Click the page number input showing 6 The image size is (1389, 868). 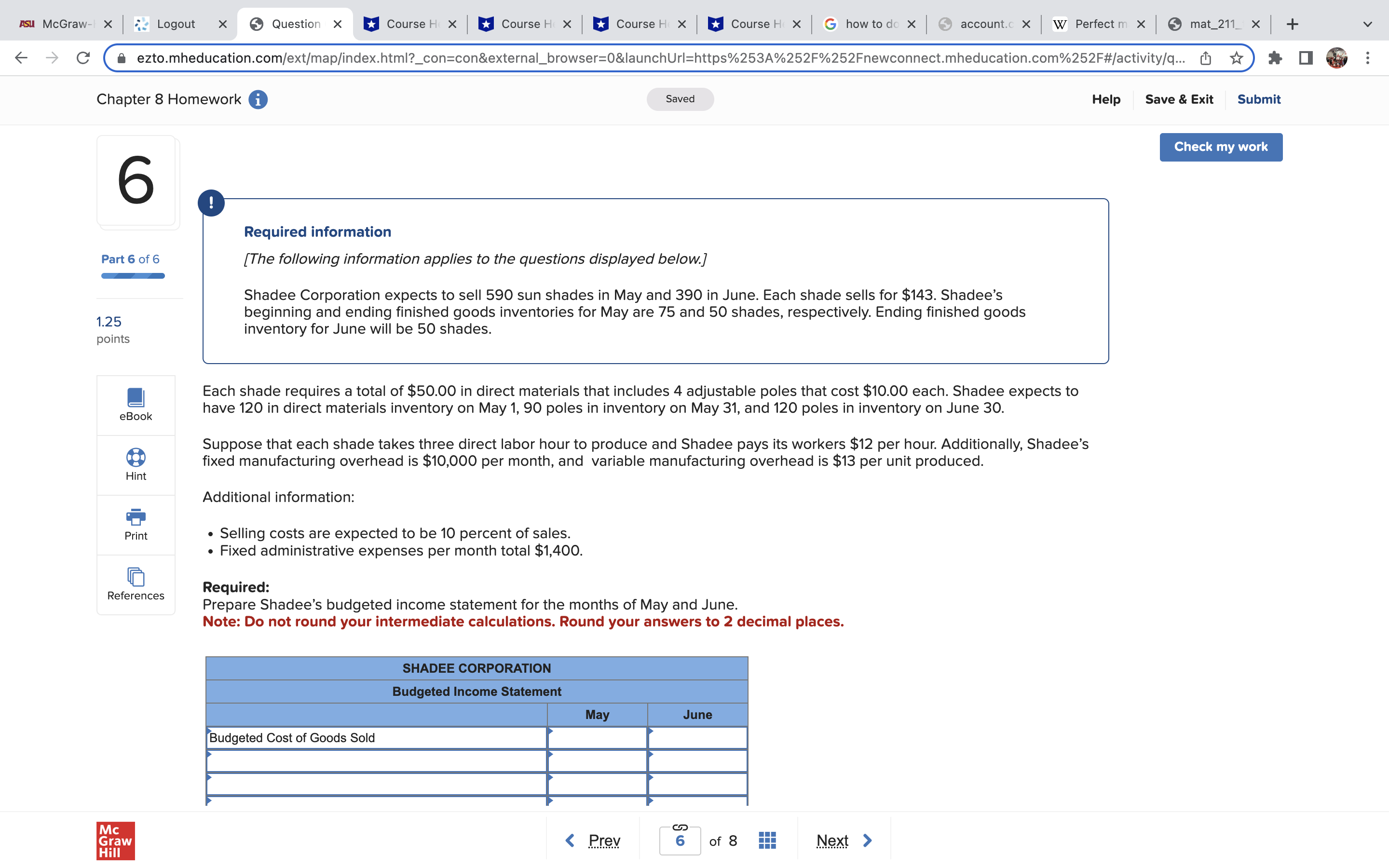[681, 840]
